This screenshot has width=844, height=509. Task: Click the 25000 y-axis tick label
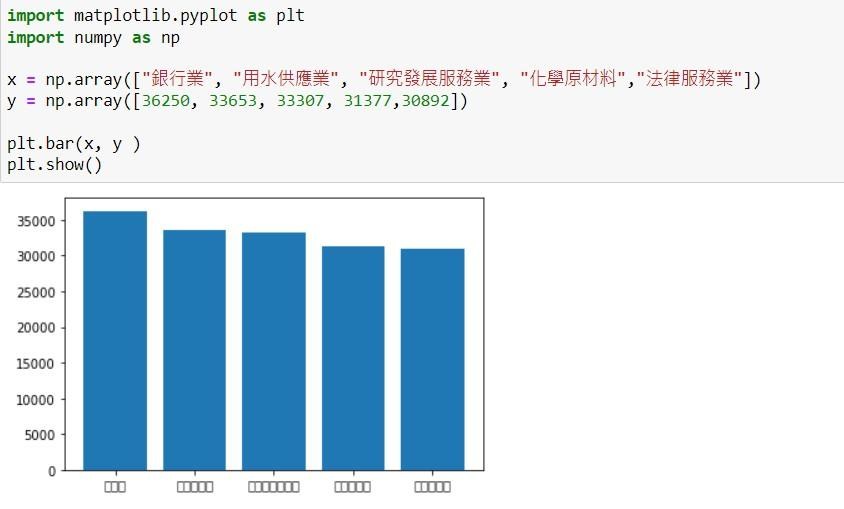tap(36, 293)
